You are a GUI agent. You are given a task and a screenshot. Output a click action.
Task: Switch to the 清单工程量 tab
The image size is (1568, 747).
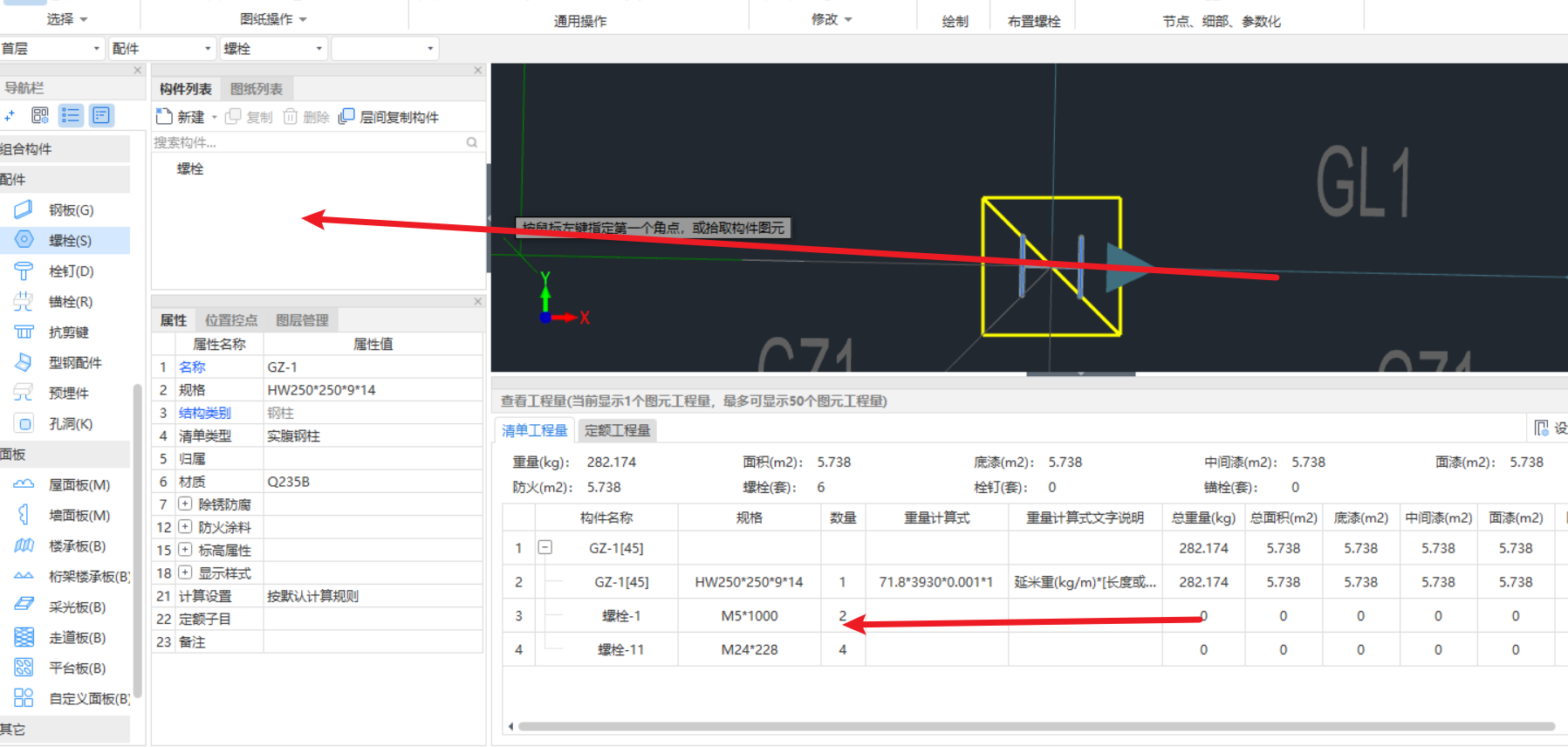click(535, 430)
